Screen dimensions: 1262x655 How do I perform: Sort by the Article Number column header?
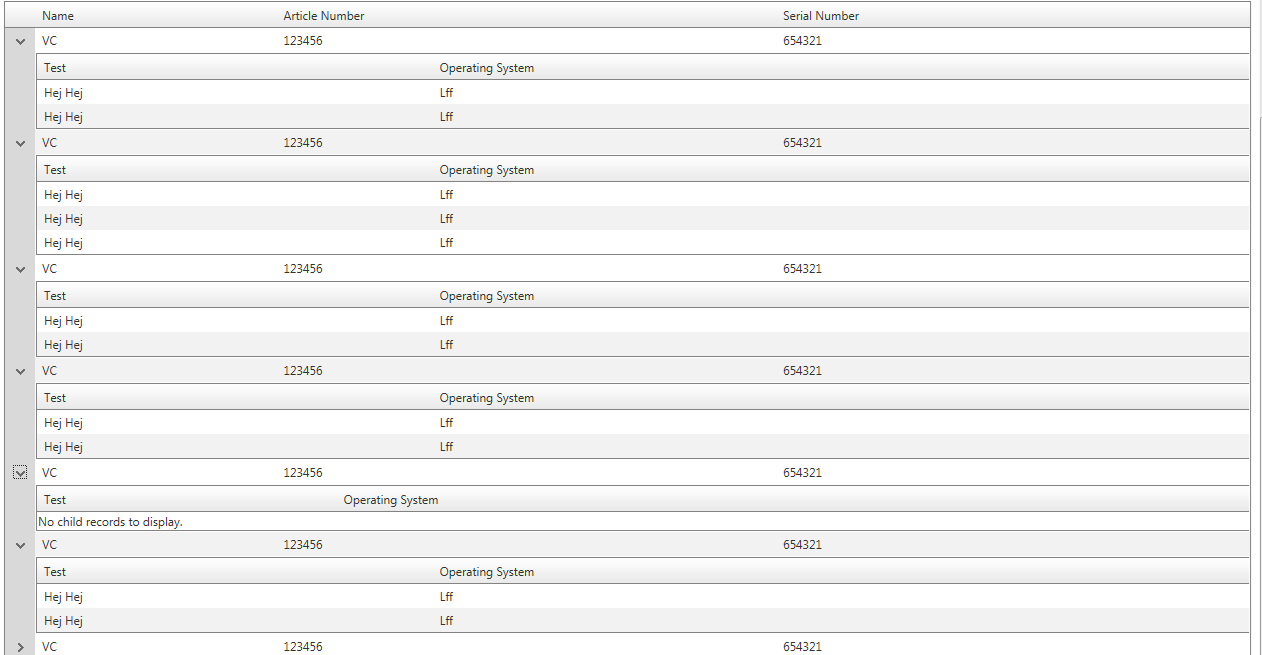(324, 16)
